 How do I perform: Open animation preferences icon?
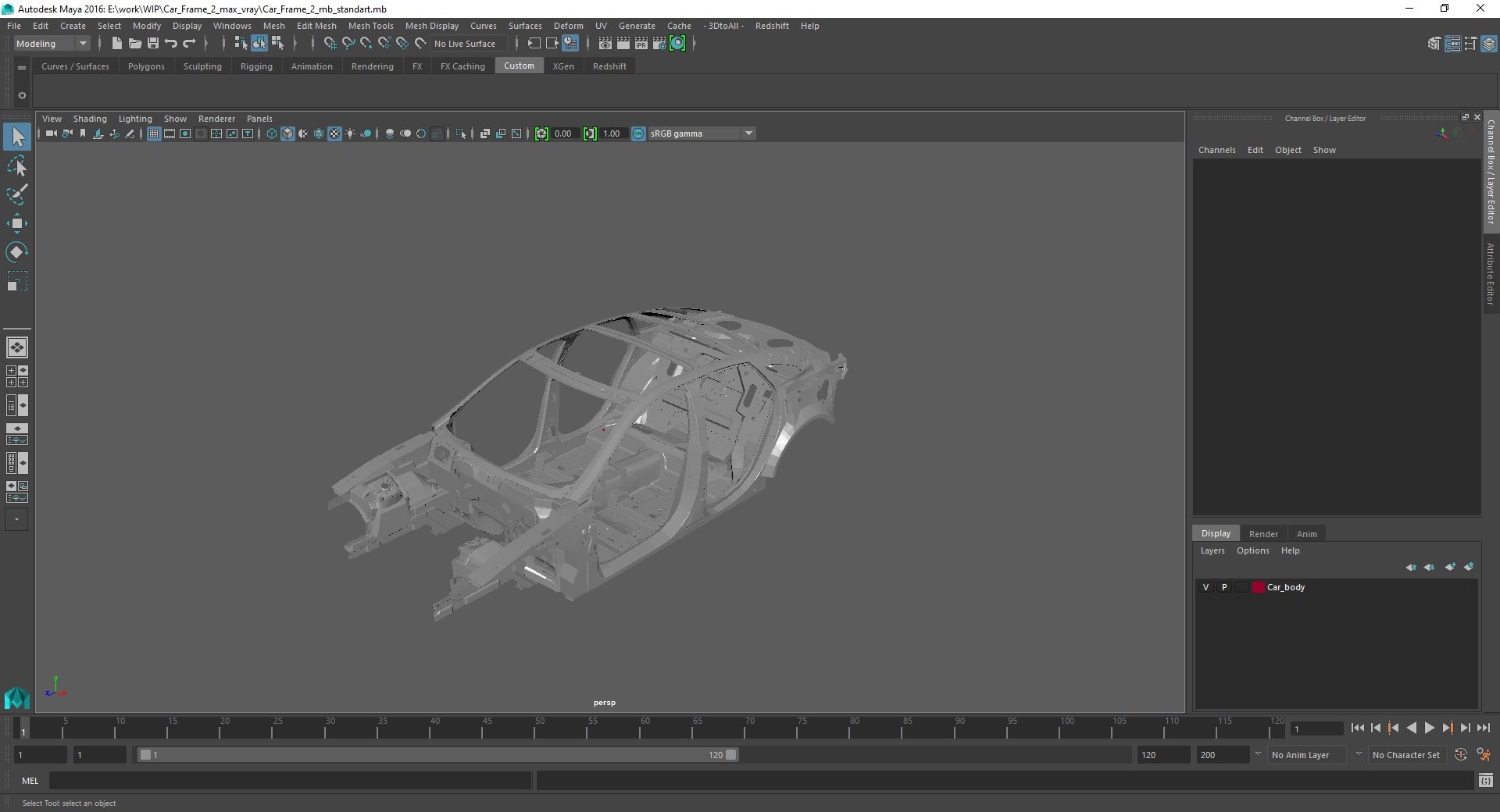pos(1484,755)
